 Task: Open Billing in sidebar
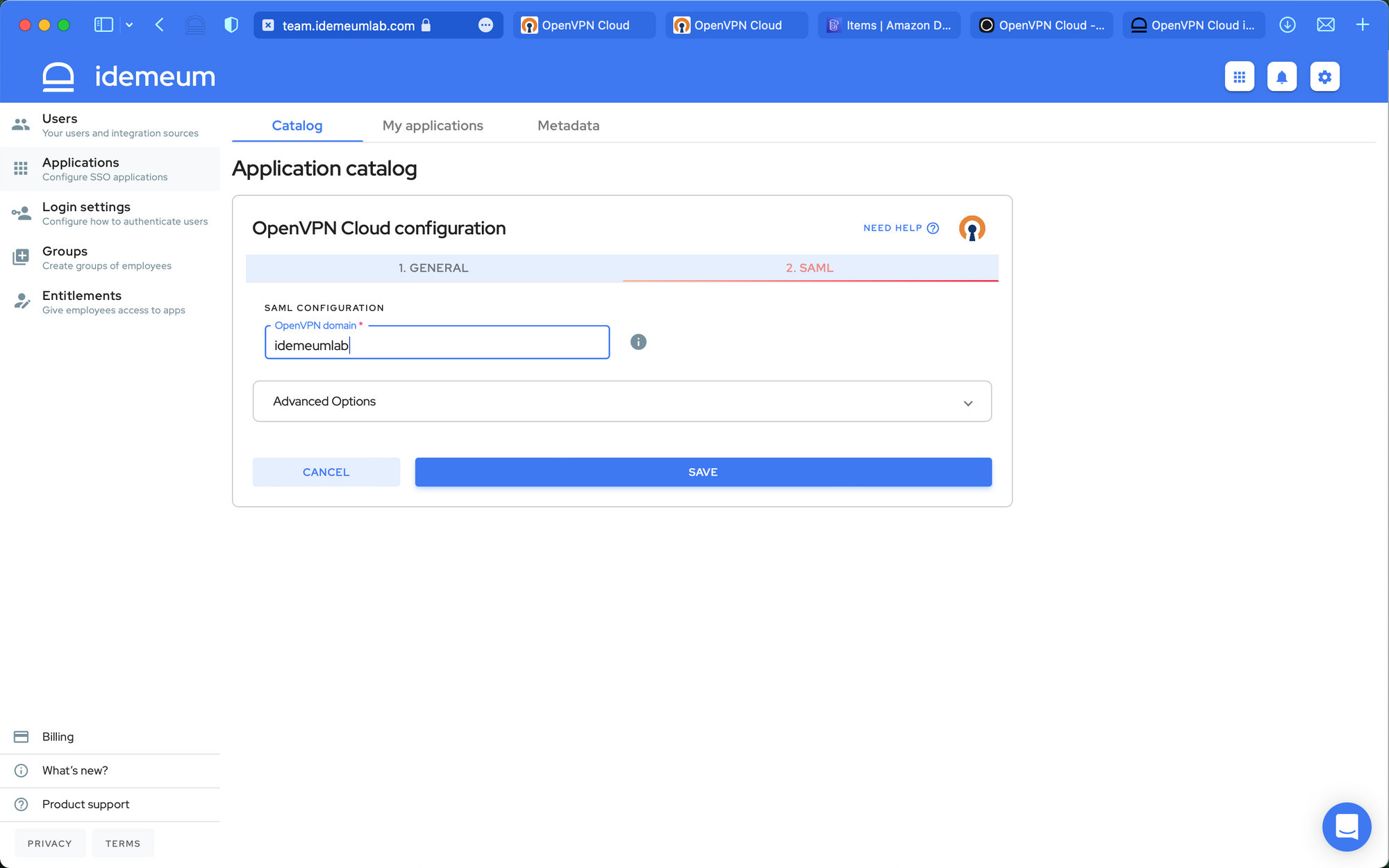click(110, 737)
